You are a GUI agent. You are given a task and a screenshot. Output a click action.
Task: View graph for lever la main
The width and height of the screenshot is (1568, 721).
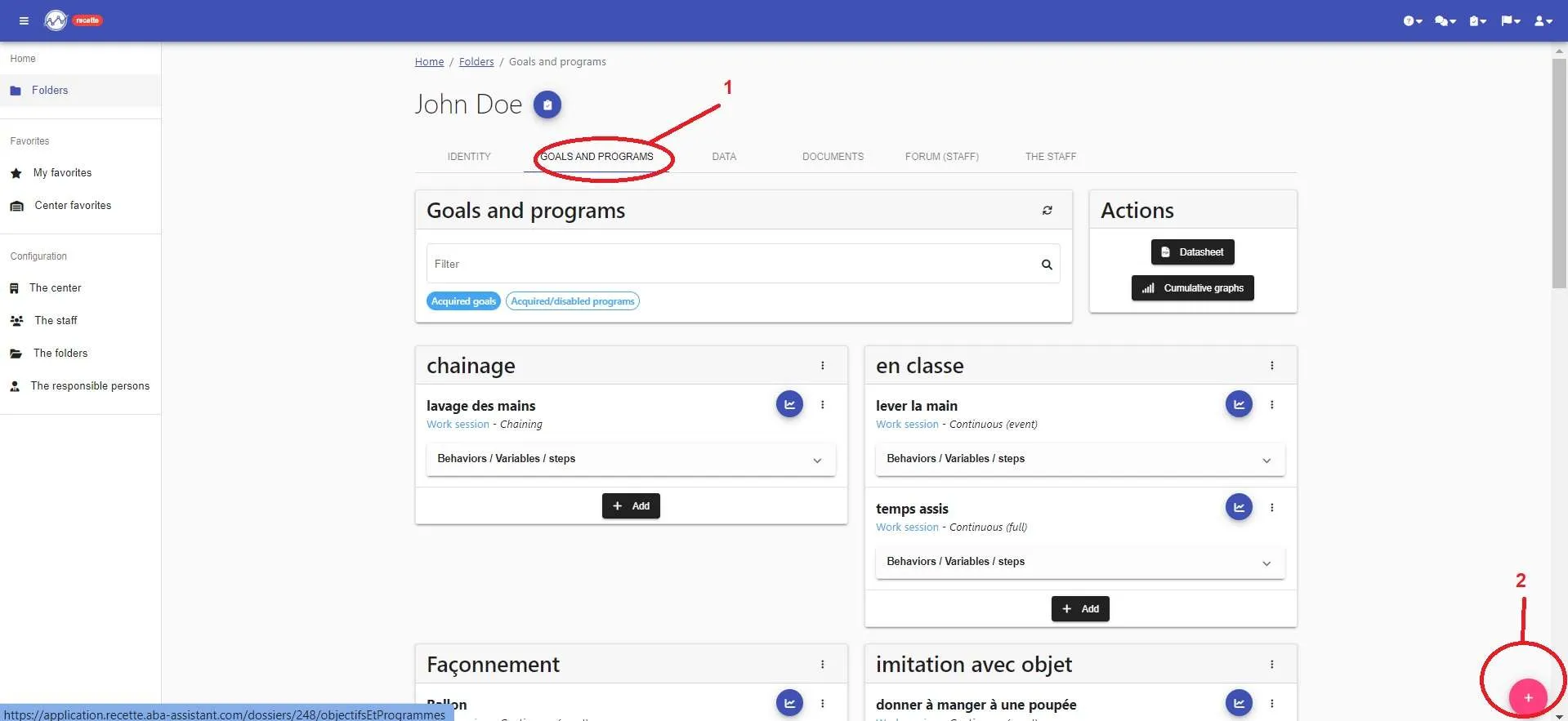tap(1239, 404)
